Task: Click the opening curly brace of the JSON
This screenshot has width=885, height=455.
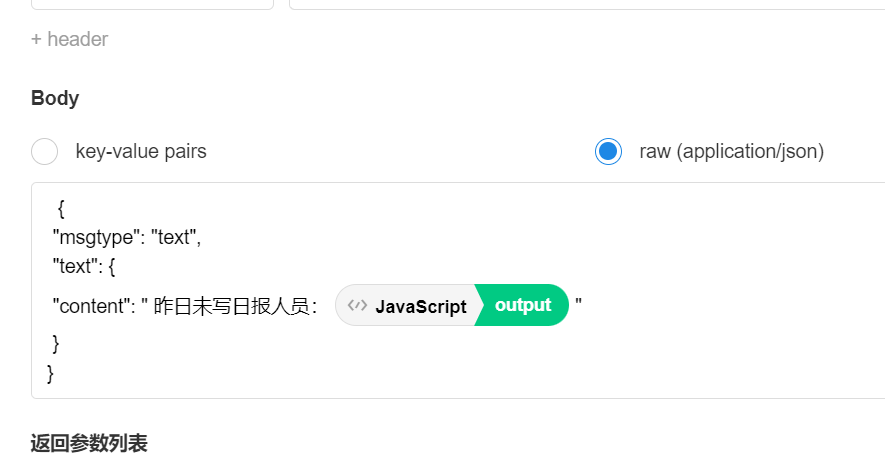Action: [61, 209]
